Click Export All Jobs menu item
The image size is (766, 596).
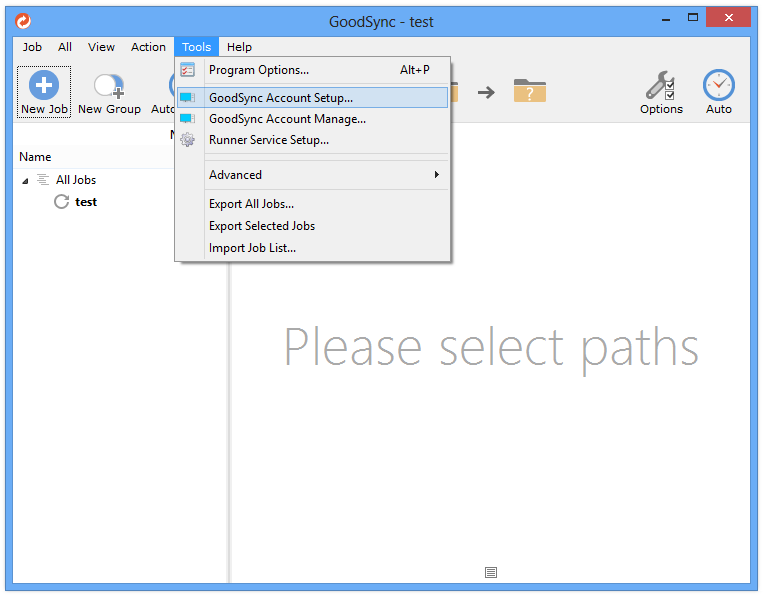tap(251, 204)
